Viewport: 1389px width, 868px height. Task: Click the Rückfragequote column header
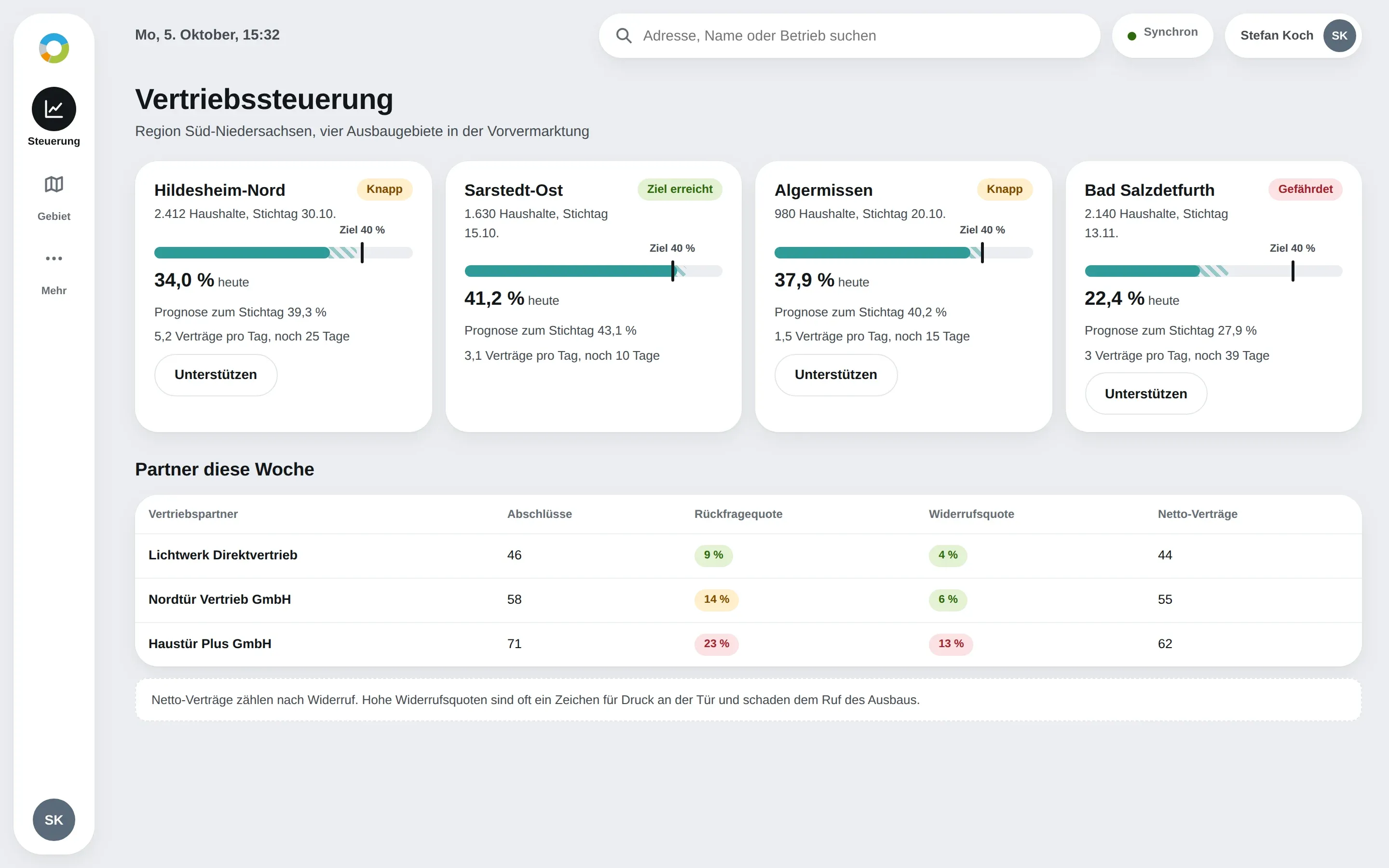(738, 515)
